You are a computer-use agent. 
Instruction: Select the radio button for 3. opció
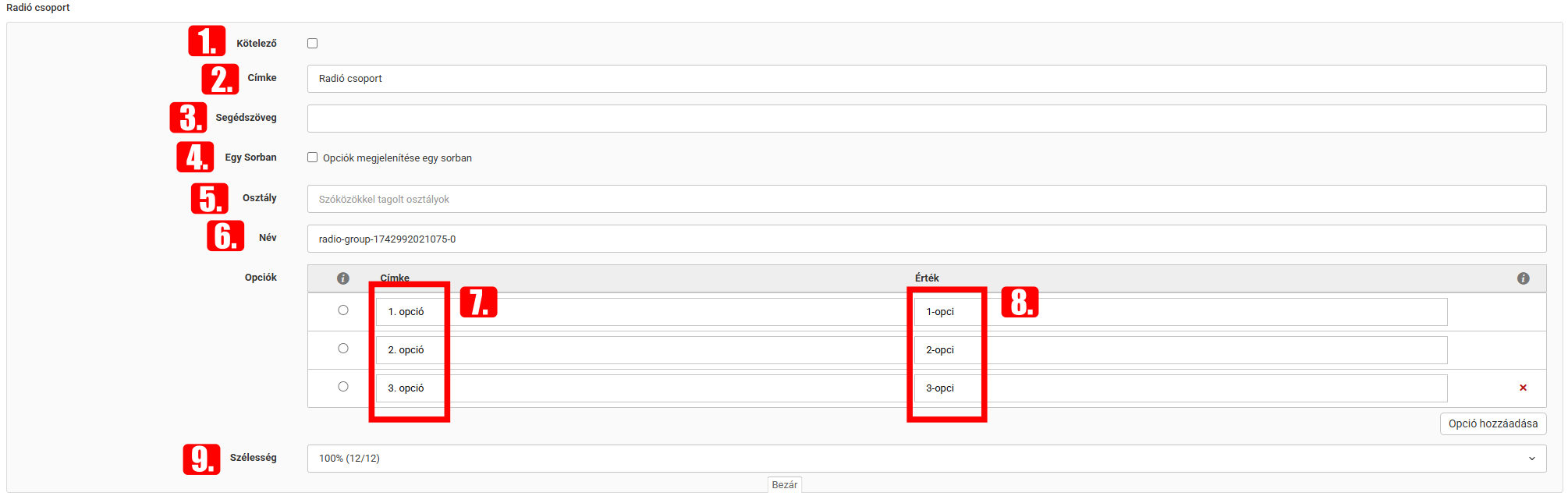(x=342, y=387)
